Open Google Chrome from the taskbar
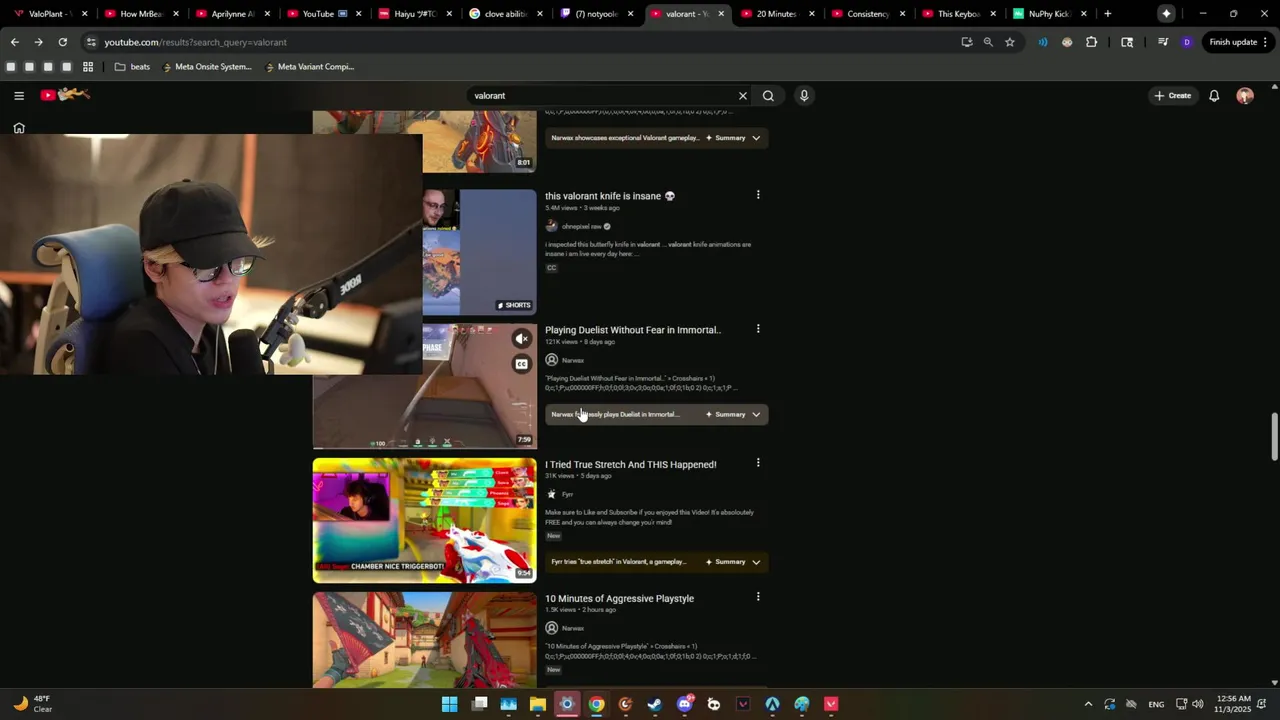The image size is (1280, 720). 597,704
